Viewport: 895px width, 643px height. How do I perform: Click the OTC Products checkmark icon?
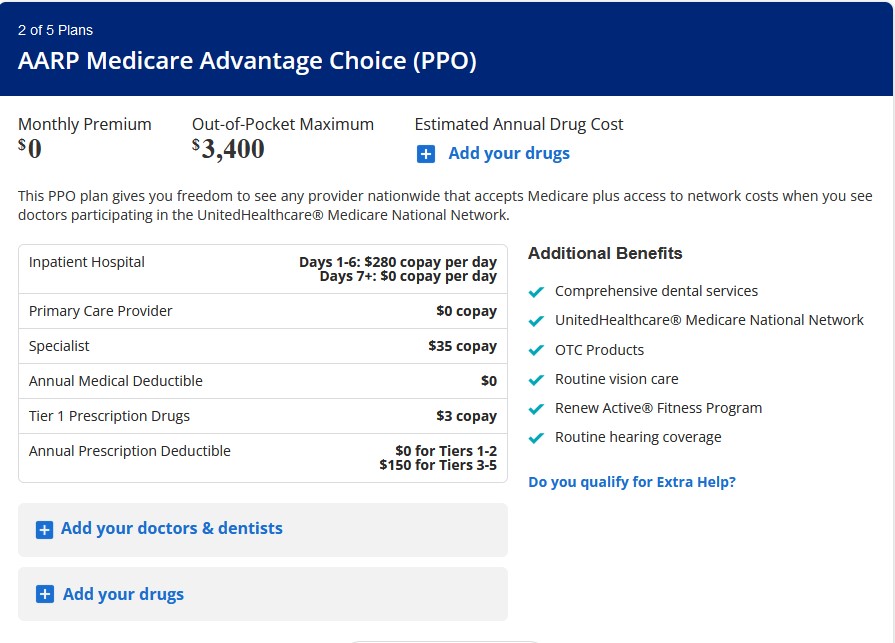coord(536,350)
